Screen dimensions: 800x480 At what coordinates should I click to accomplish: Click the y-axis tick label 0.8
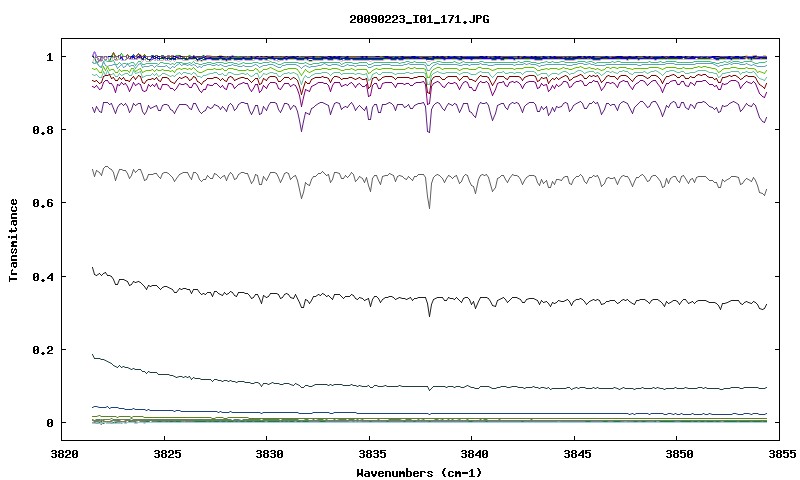click(43, 130)
